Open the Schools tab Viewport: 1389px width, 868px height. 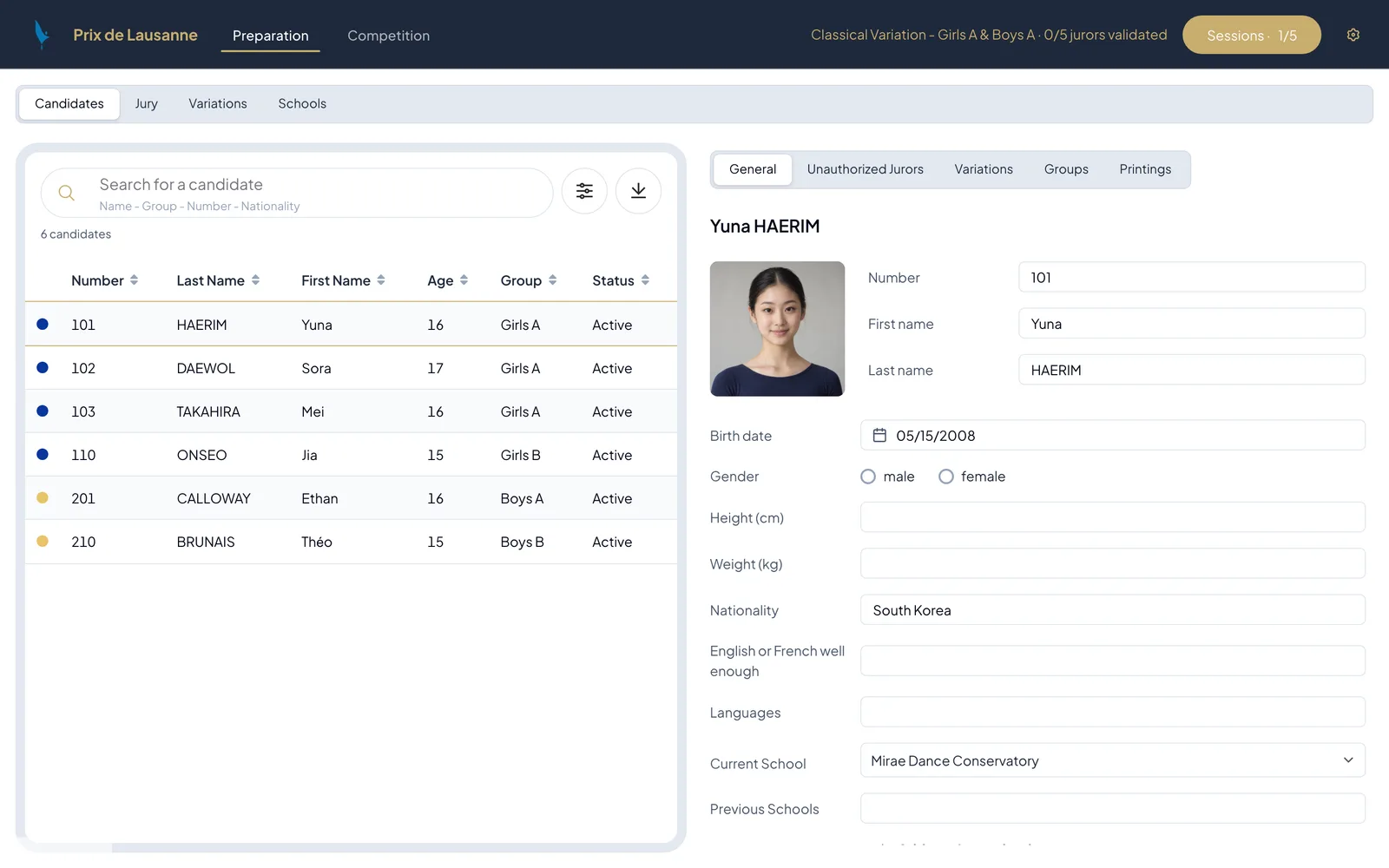point(302,103)
